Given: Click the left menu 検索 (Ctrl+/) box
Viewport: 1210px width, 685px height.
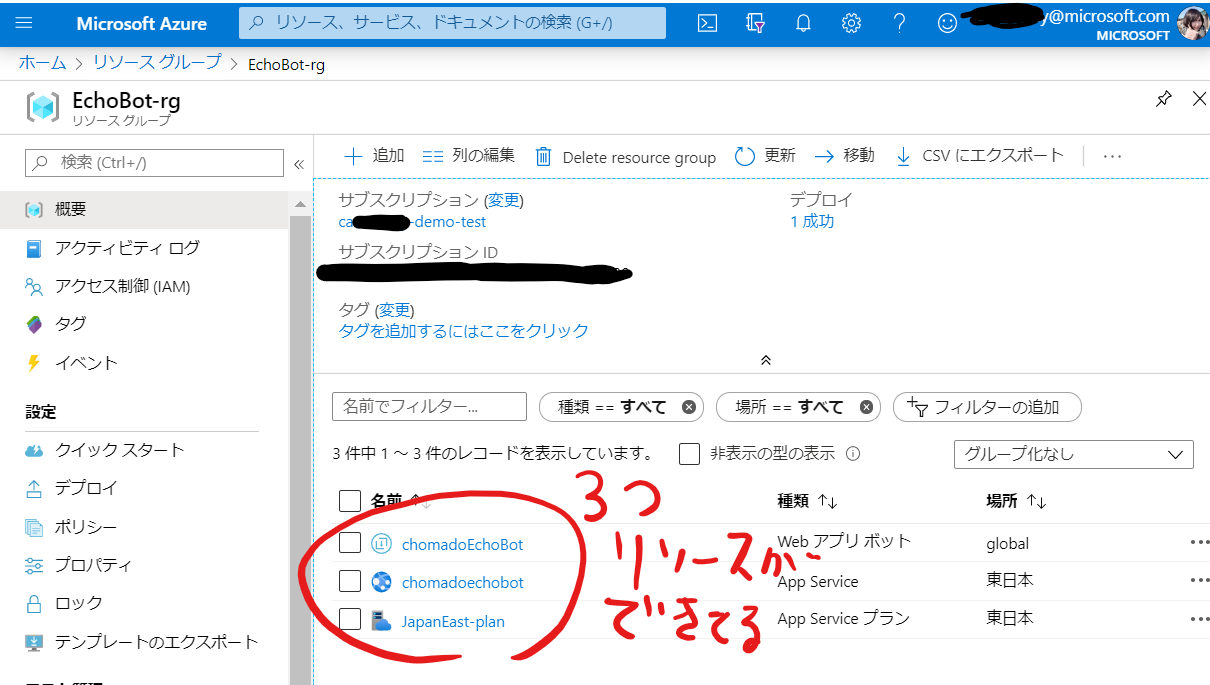Looking at the screenshot, I should [x=154, y=163].
